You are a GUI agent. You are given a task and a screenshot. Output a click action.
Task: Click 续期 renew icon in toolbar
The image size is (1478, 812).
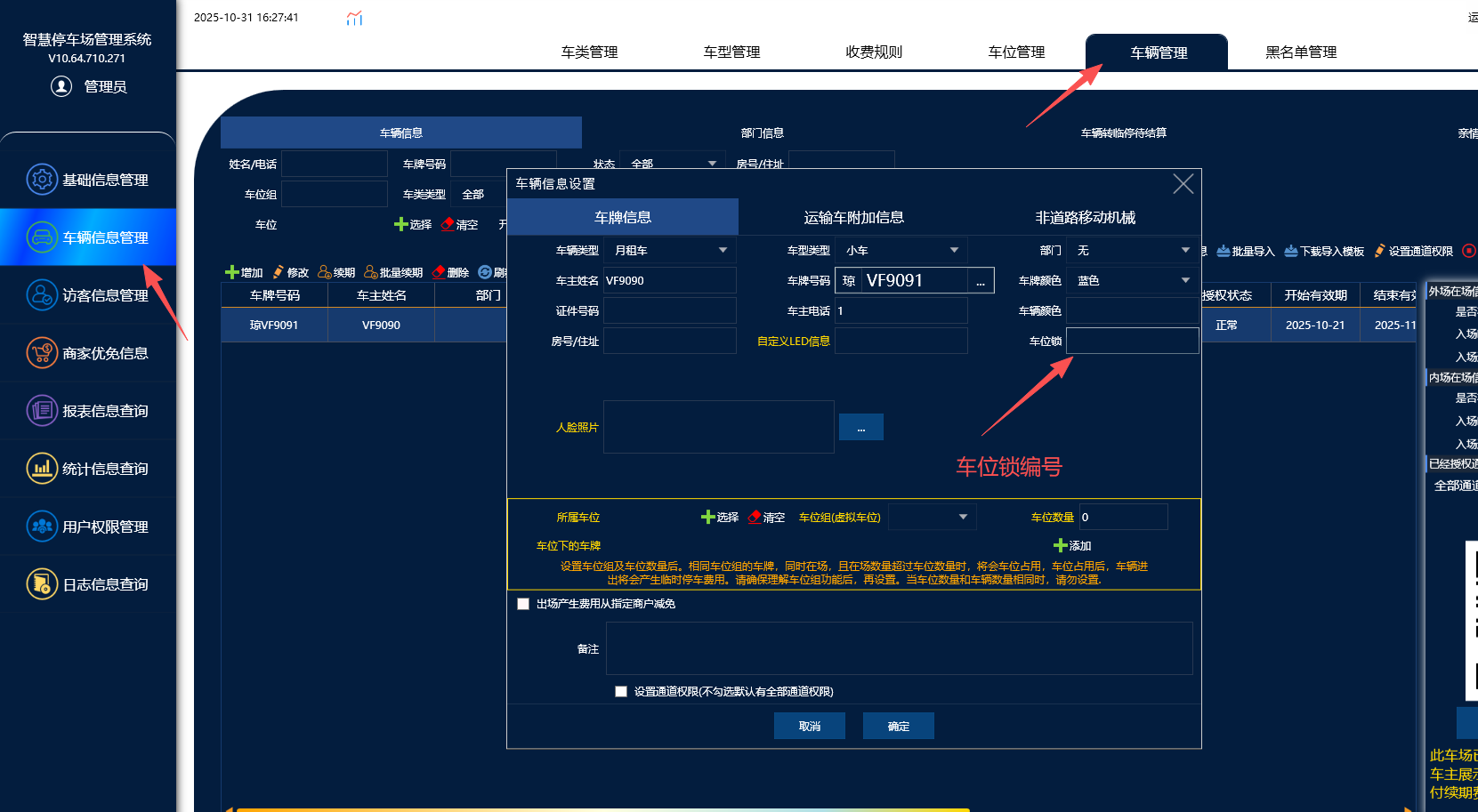click(325, 272)
